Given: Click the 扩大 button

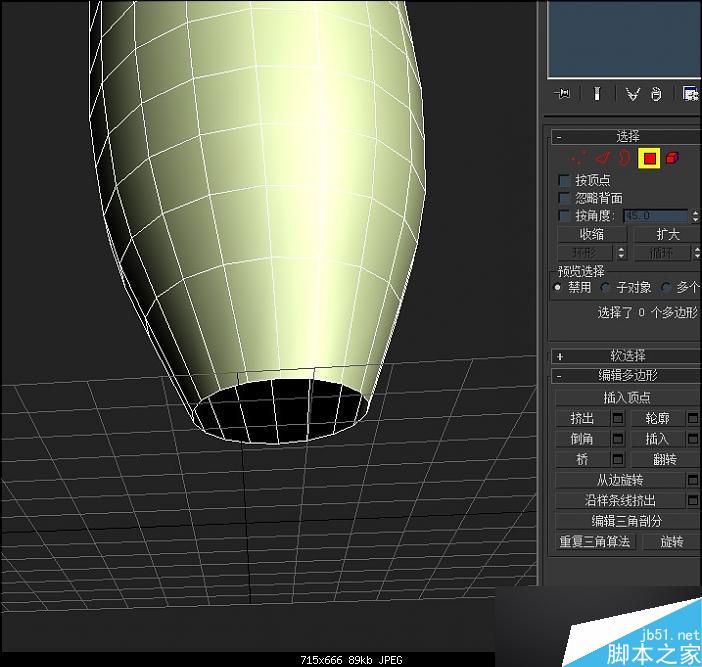Looking at the screenshot, I should 667,235.
